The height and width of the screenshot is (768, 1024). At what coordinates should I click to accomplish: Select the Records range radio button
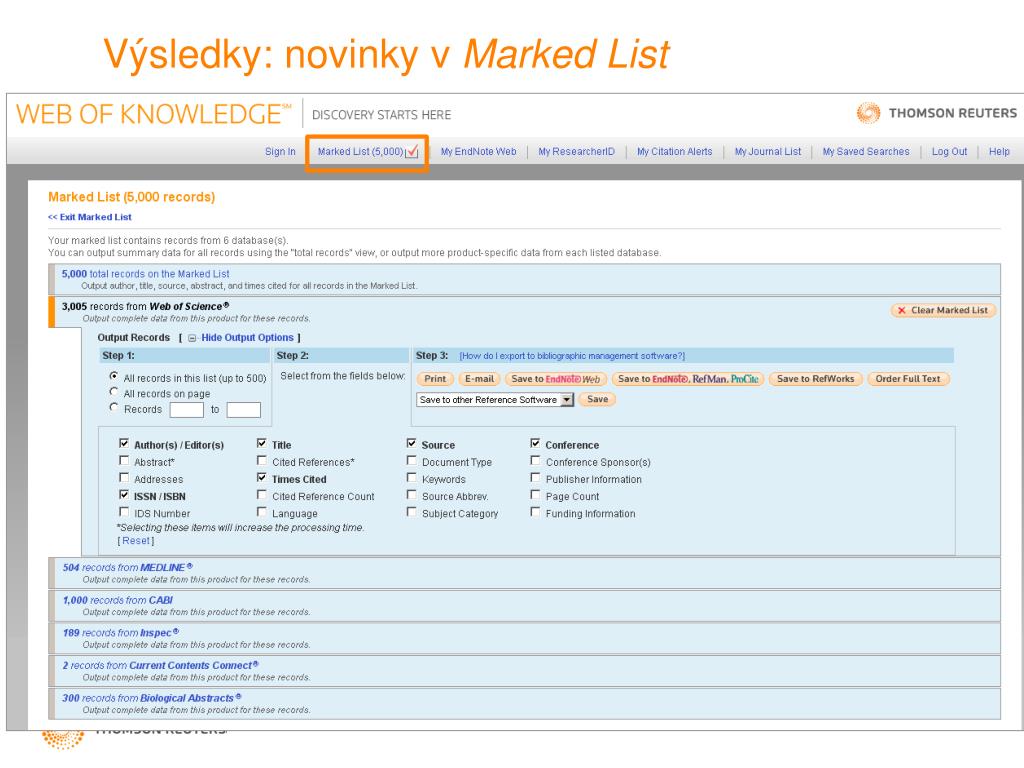114,408
